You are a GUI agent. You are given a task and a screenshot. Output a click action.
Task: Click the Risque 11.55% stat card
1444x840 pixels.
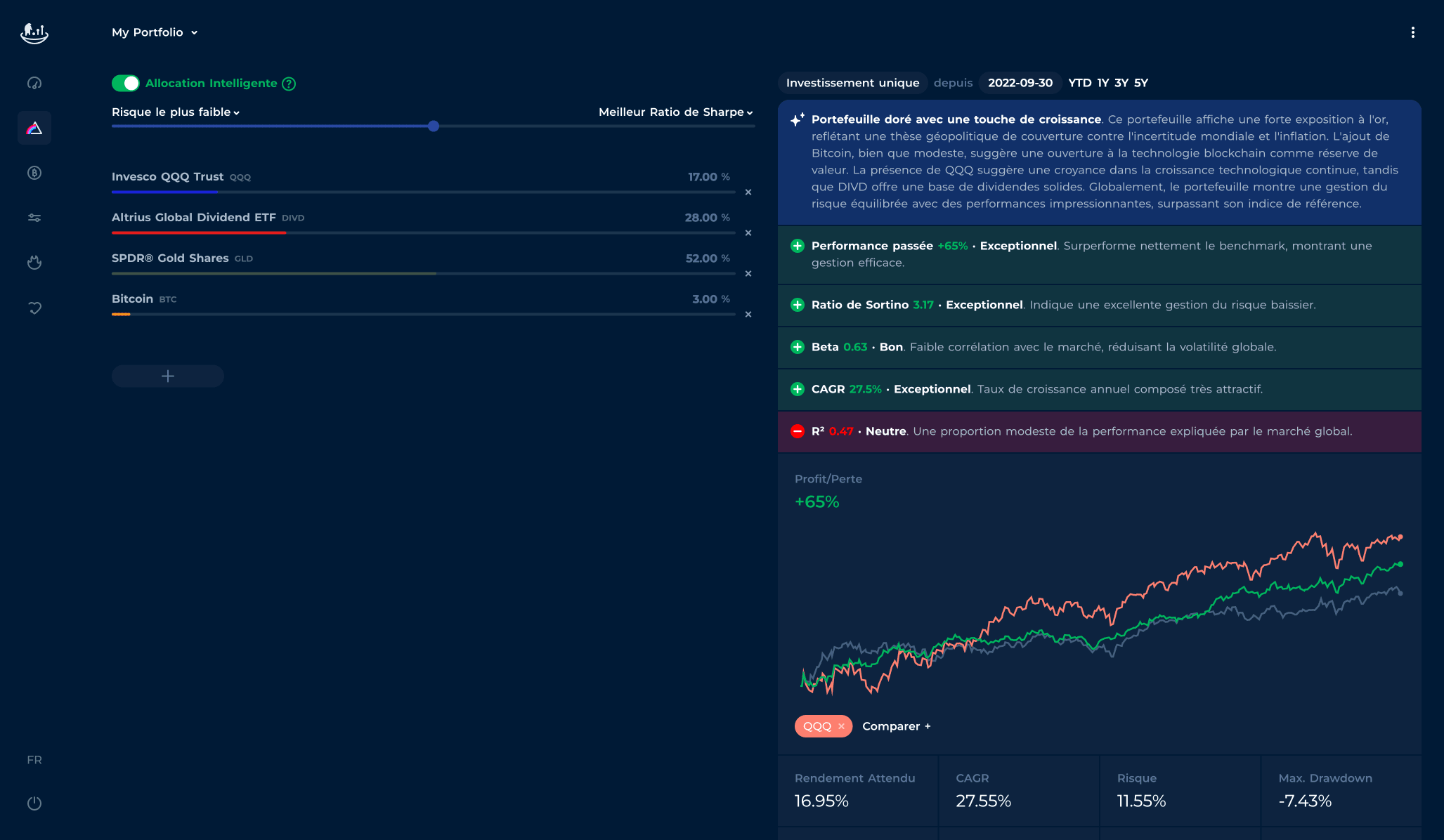point(1180,791)
